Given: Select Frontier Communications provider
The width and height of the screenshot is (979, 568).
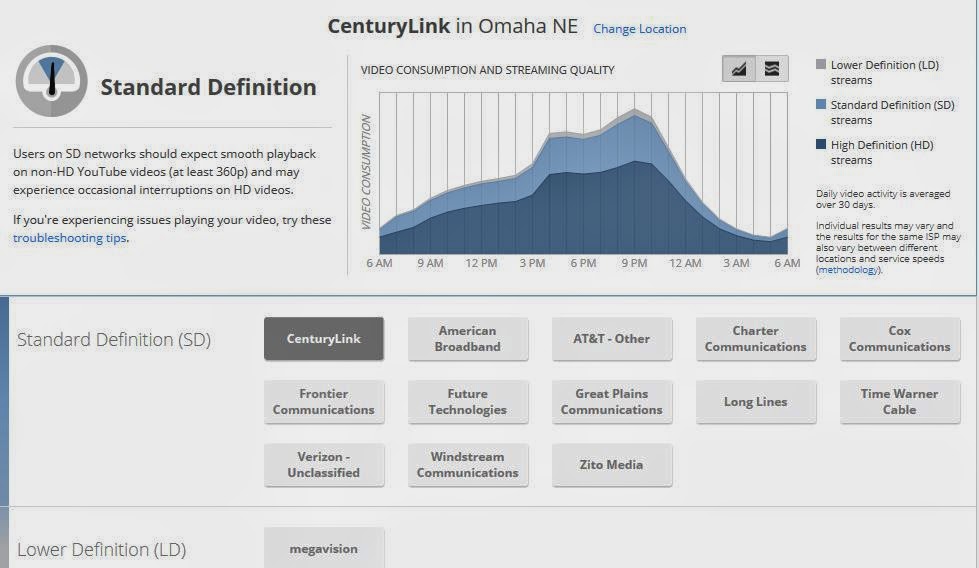Looking at the screenshot, I should 323,401.
